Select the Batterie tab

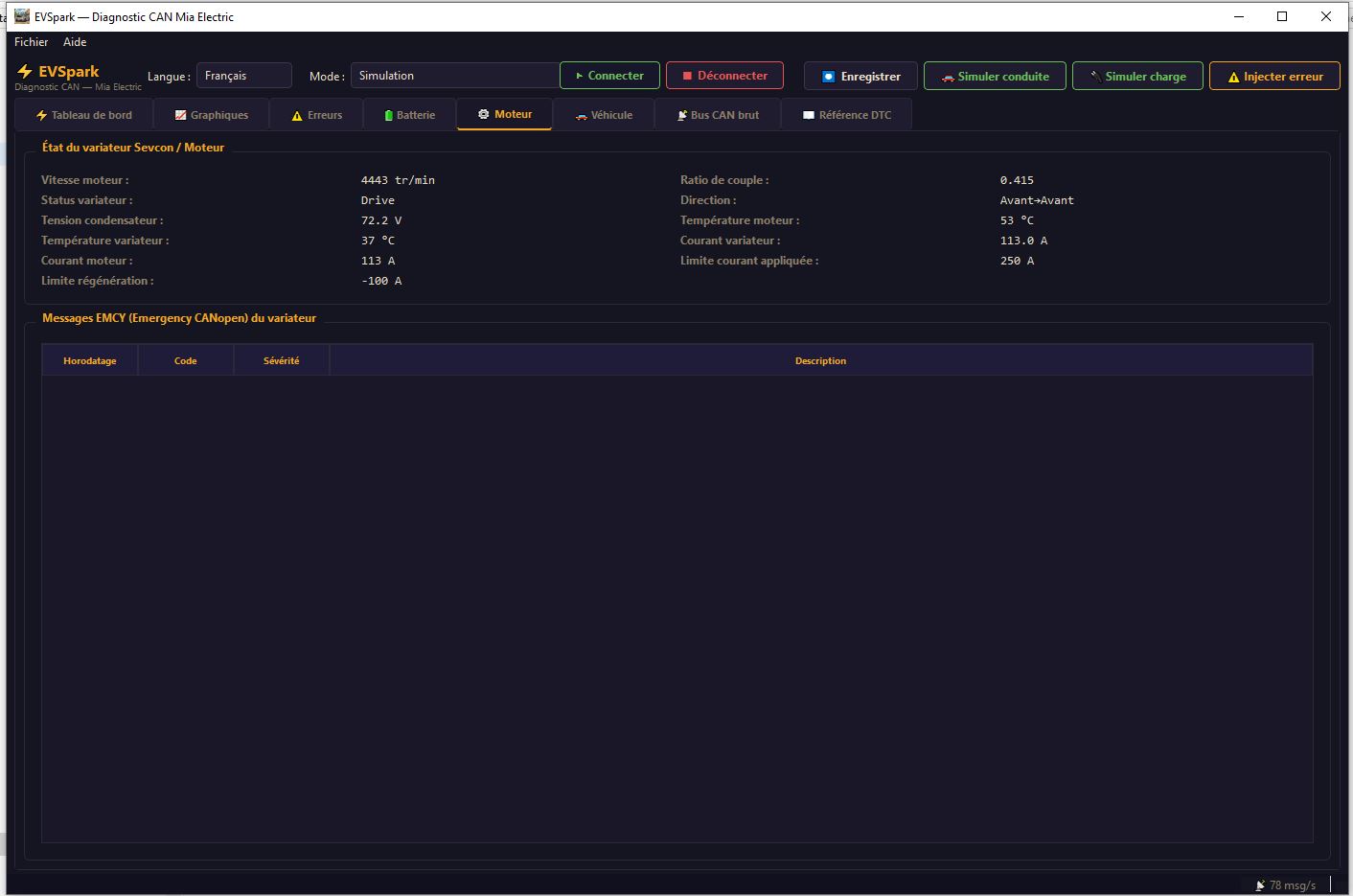point(409,115)
